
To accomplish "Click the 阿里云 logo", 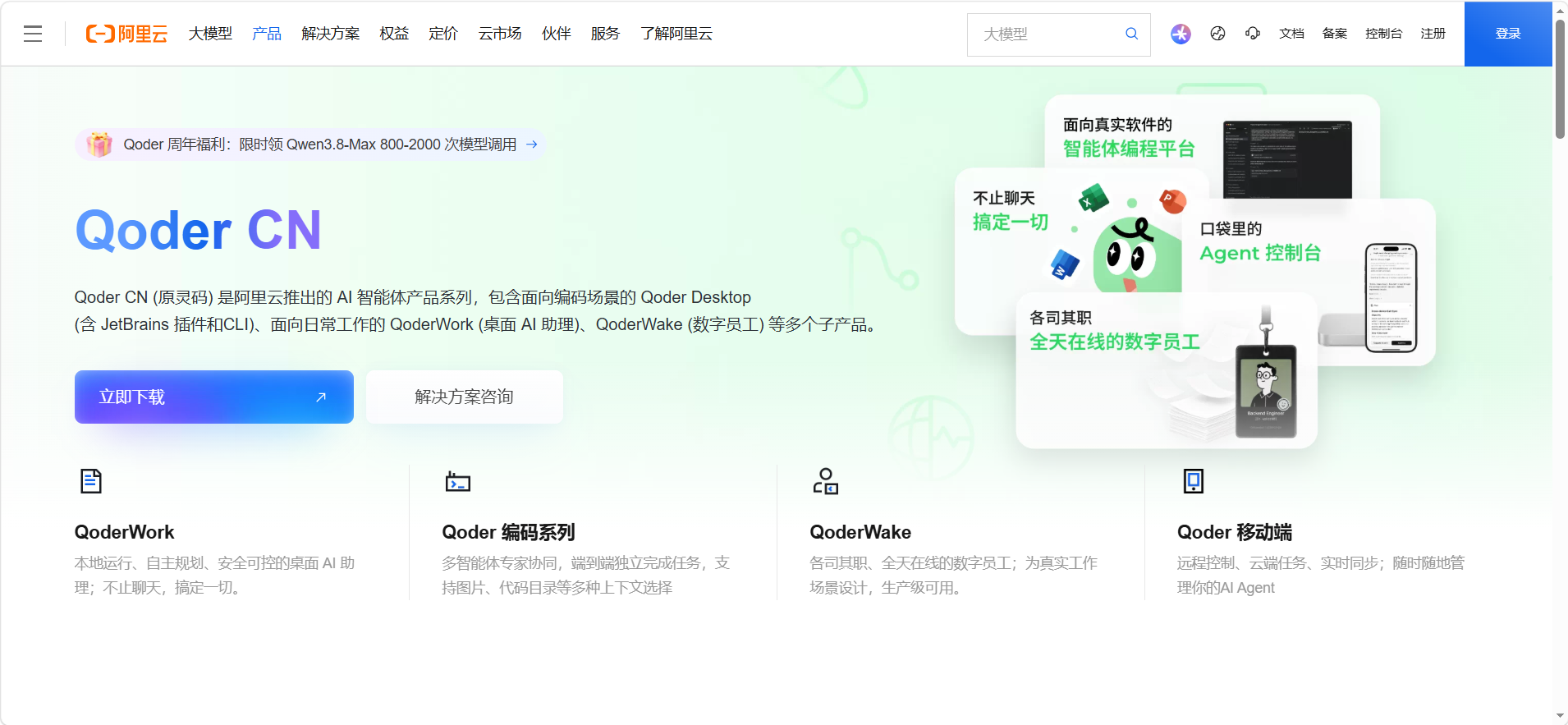I will 126,34.
